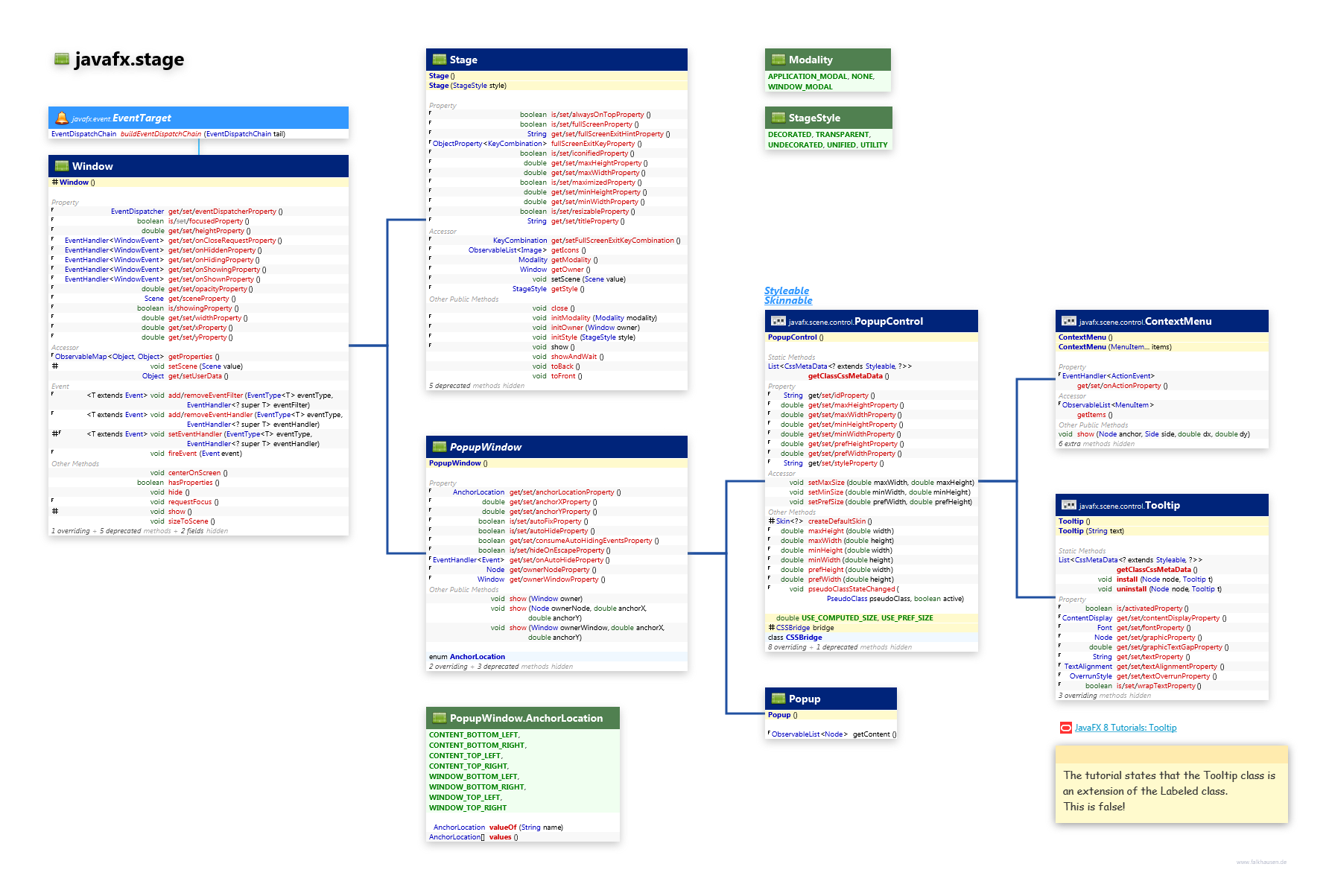Click the buildEventDispatchChain method
Viewport: 1329px width, 896px height.
pos(161,134)
